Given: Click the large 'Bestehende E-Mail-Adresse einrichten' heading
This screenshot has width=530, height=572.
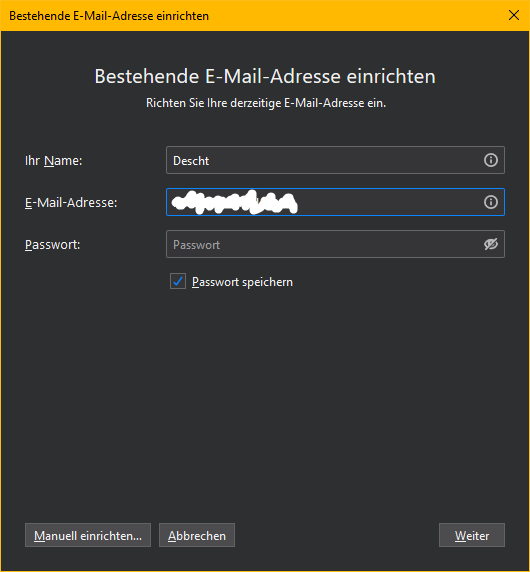Looking at the screenshot, I should click(265, 76).
